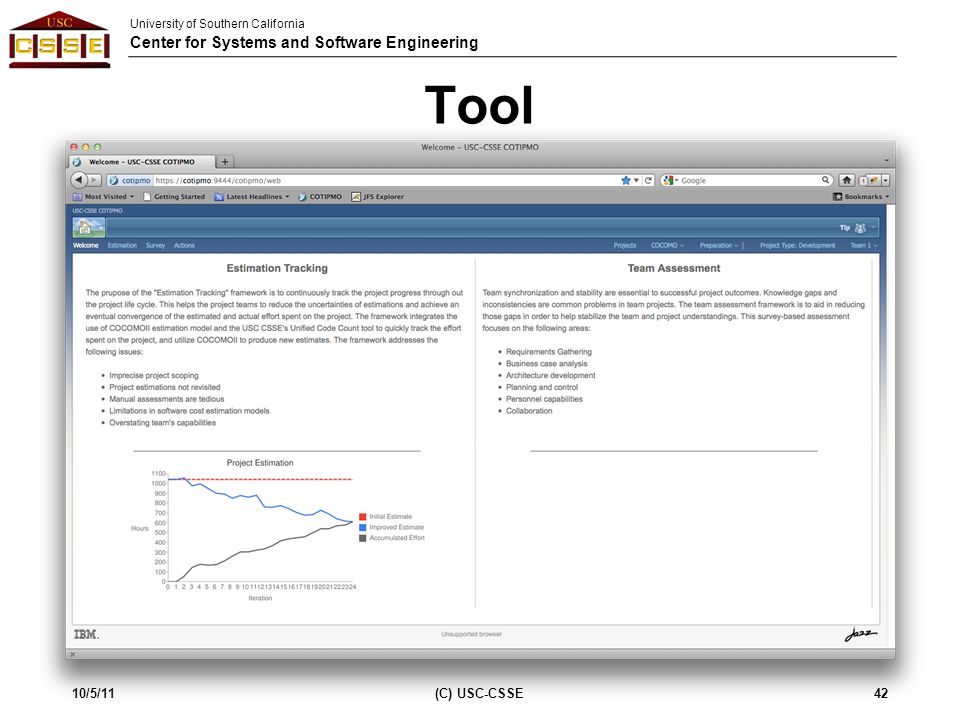
Task: Open the new tab plus button
Action: [x=225, y=162]
